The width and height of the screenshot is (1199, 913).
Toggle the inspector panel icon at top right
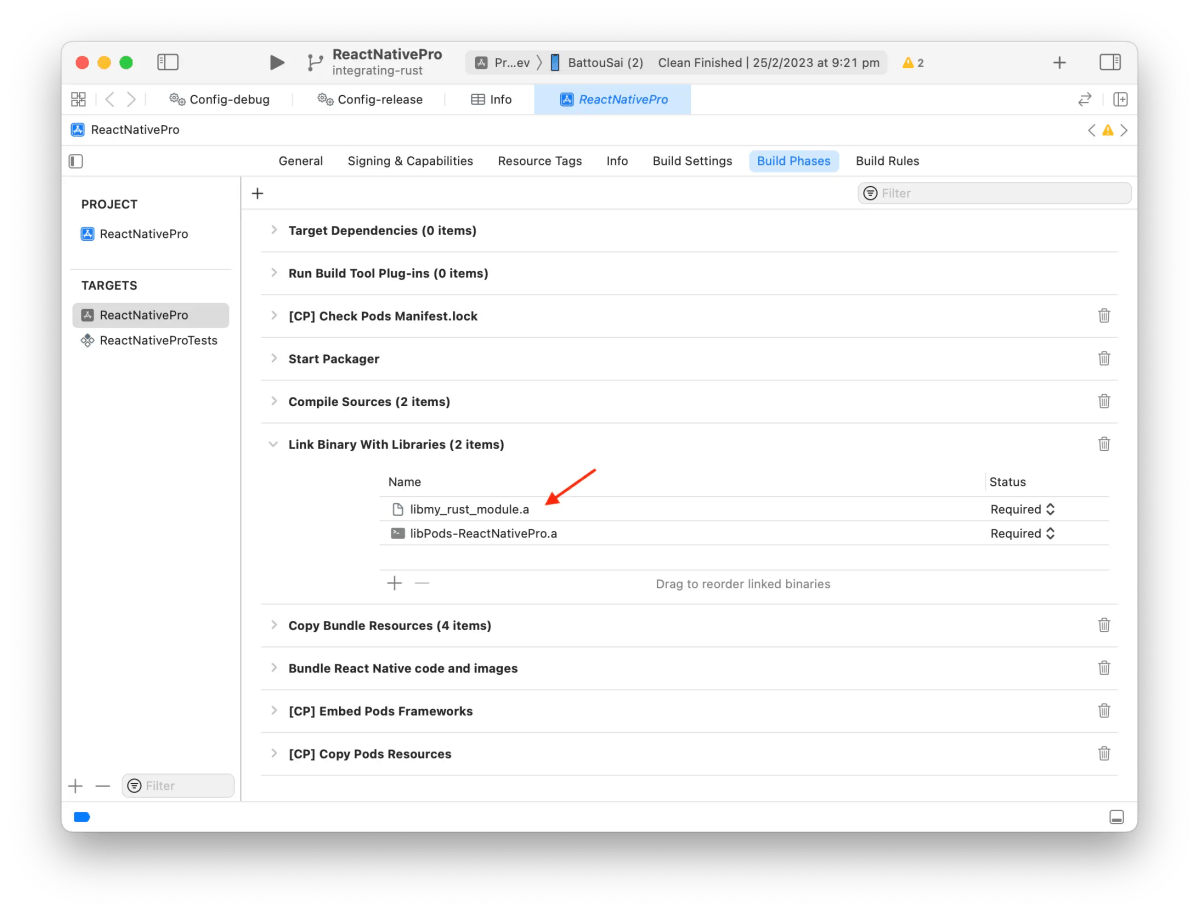[x=1110, y=62]
